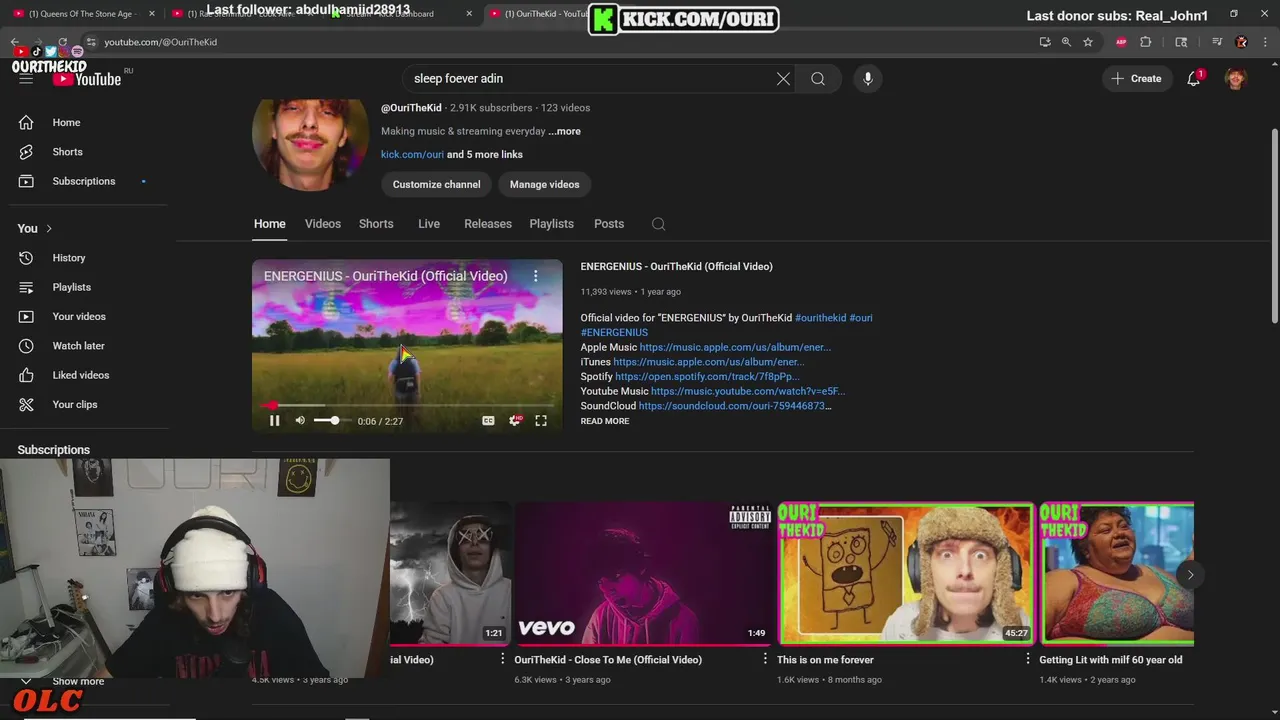Click Customize channel button
1280x720 pixels.
pyautogui.click(x=436, y=184)
